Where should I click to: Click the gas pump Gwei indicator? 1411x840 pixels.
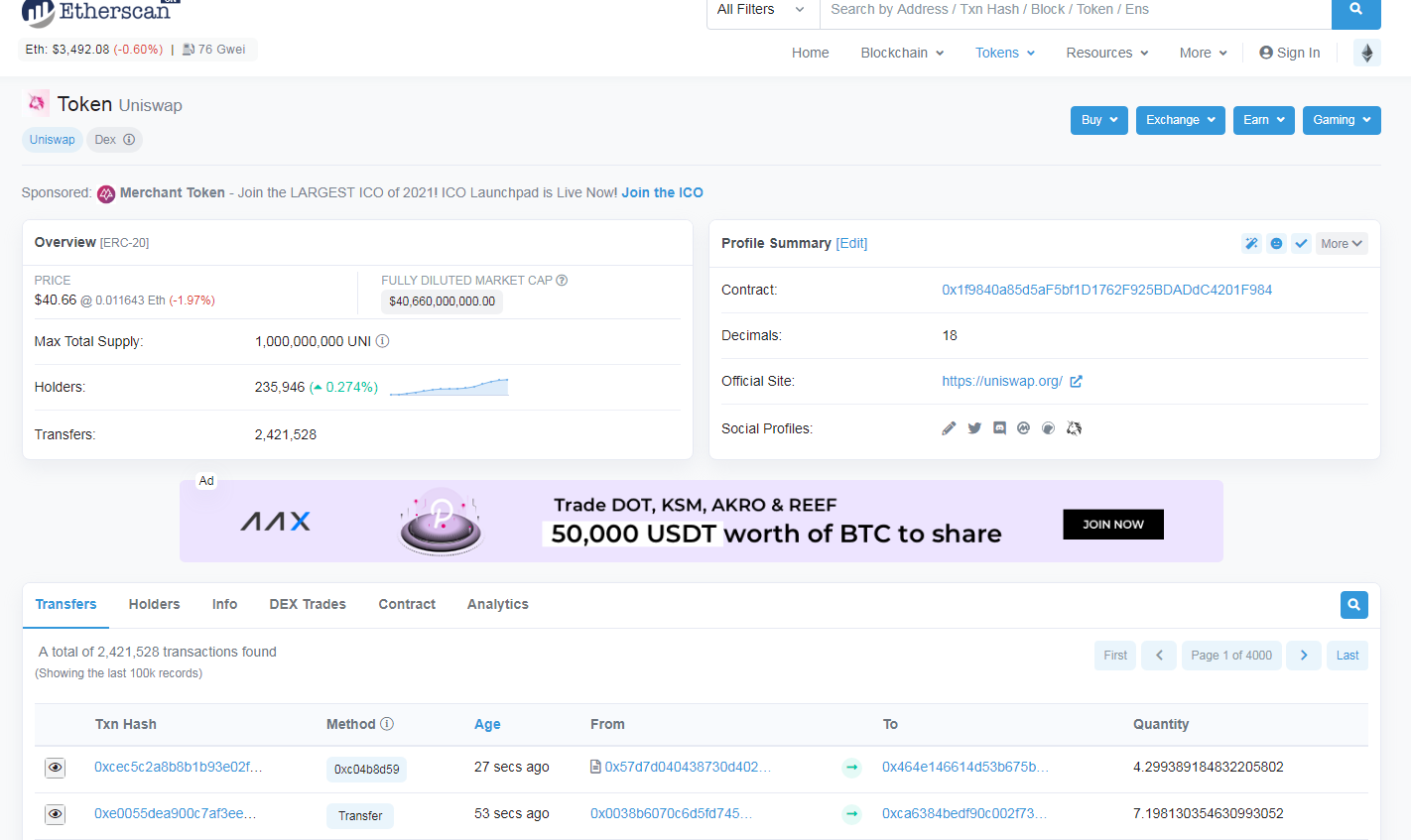tap(214, 50)
